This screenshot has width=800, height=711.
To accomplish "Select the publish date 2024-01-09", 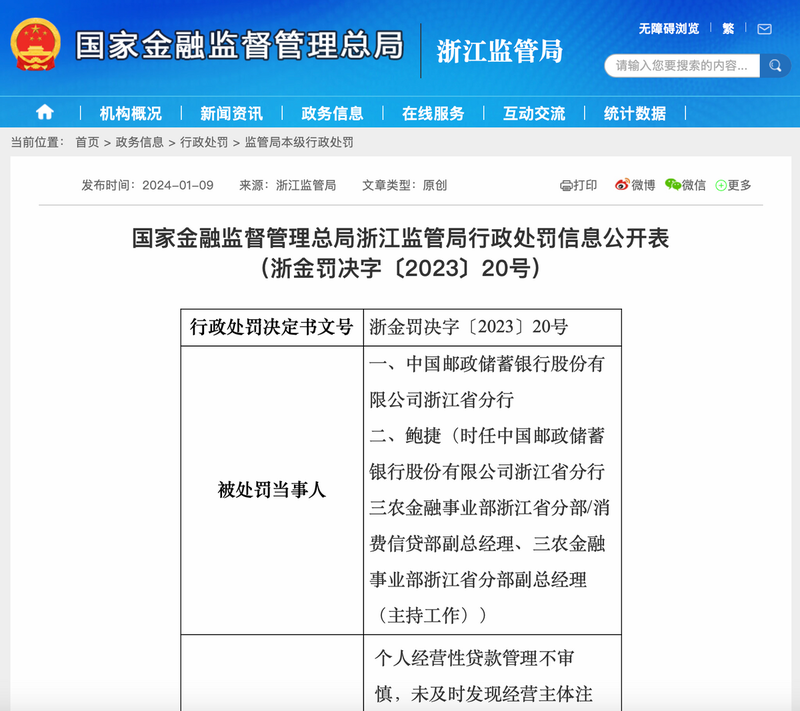I will [178, 185].
